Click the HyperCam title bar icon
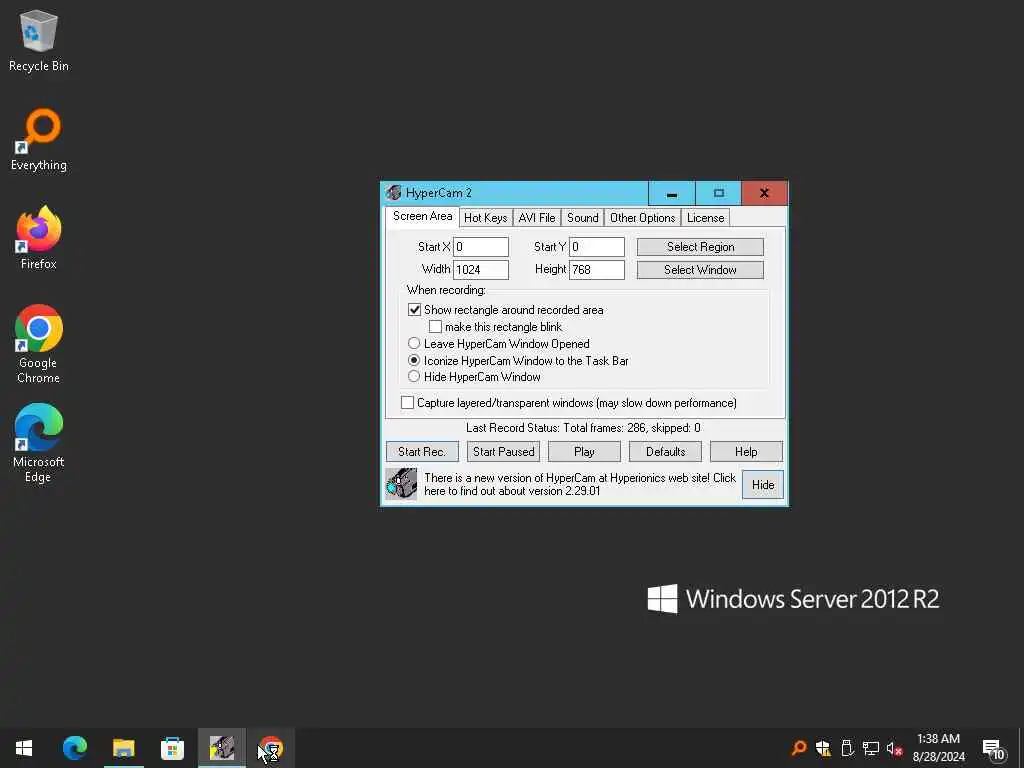The height and width of the screenshot is (768, 1024). (x=393, y=193)
